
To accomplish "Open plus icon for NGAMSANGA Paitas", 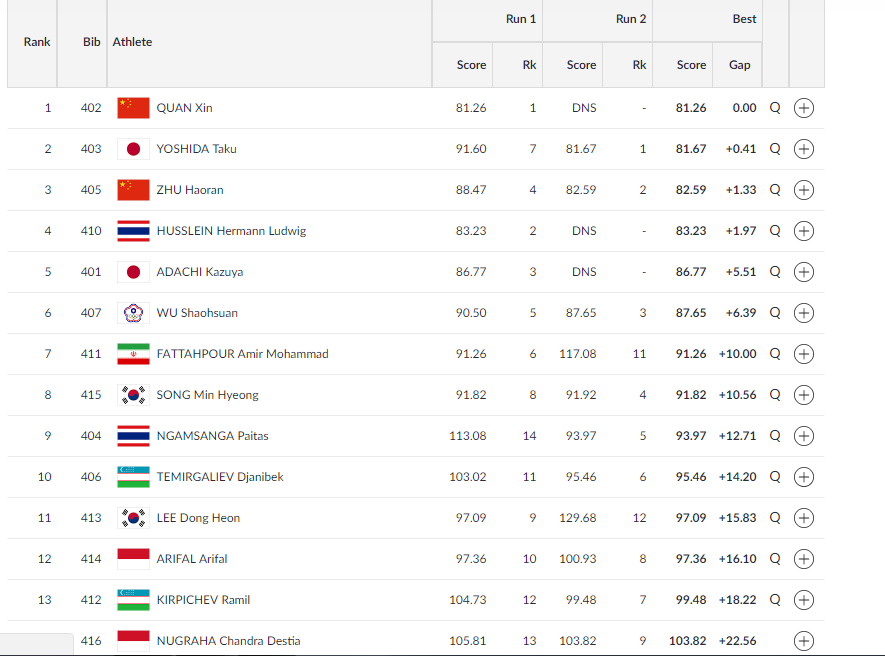I will 804,436.
